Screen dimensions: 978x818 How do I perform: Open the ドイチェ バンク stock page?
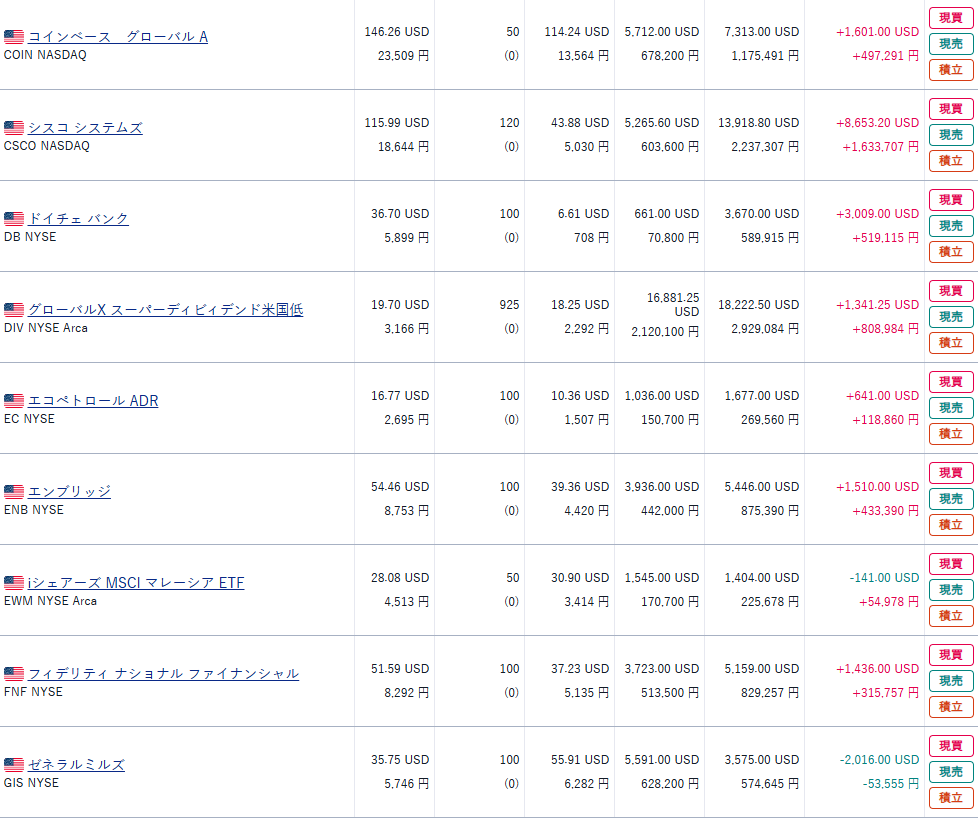click(x=79, y=219)
